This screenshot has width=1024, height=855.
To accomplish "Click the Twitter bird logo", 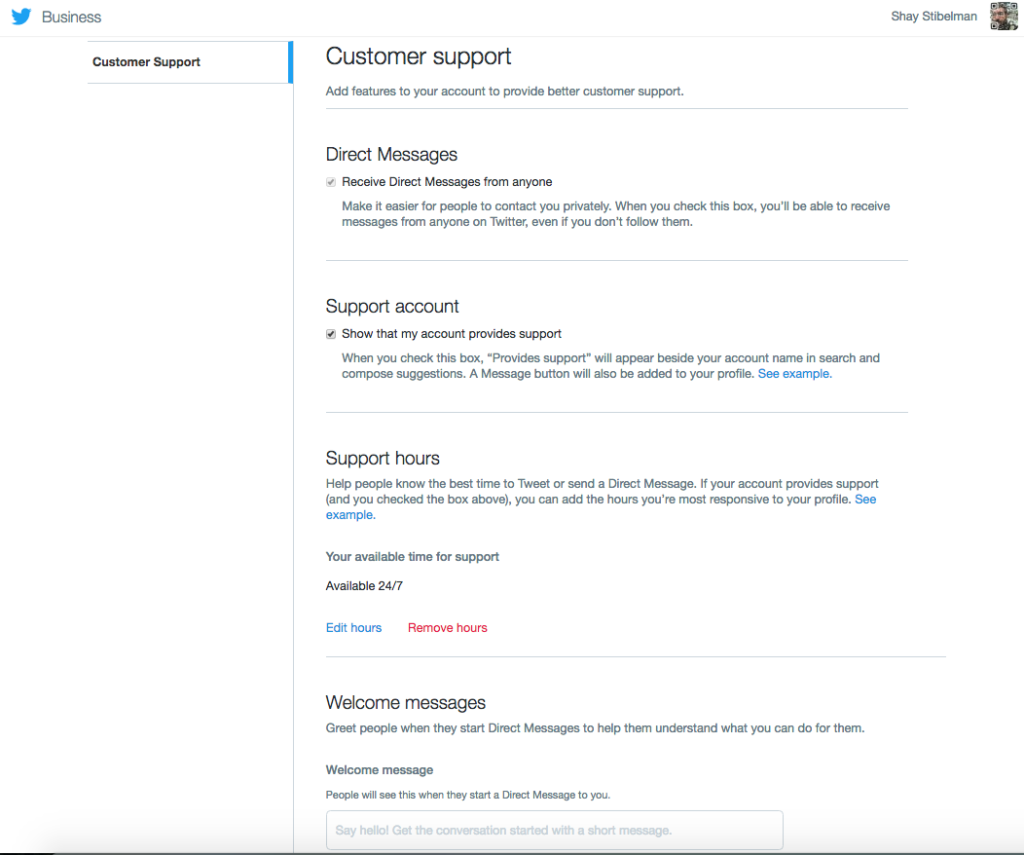I will point(20,16).
